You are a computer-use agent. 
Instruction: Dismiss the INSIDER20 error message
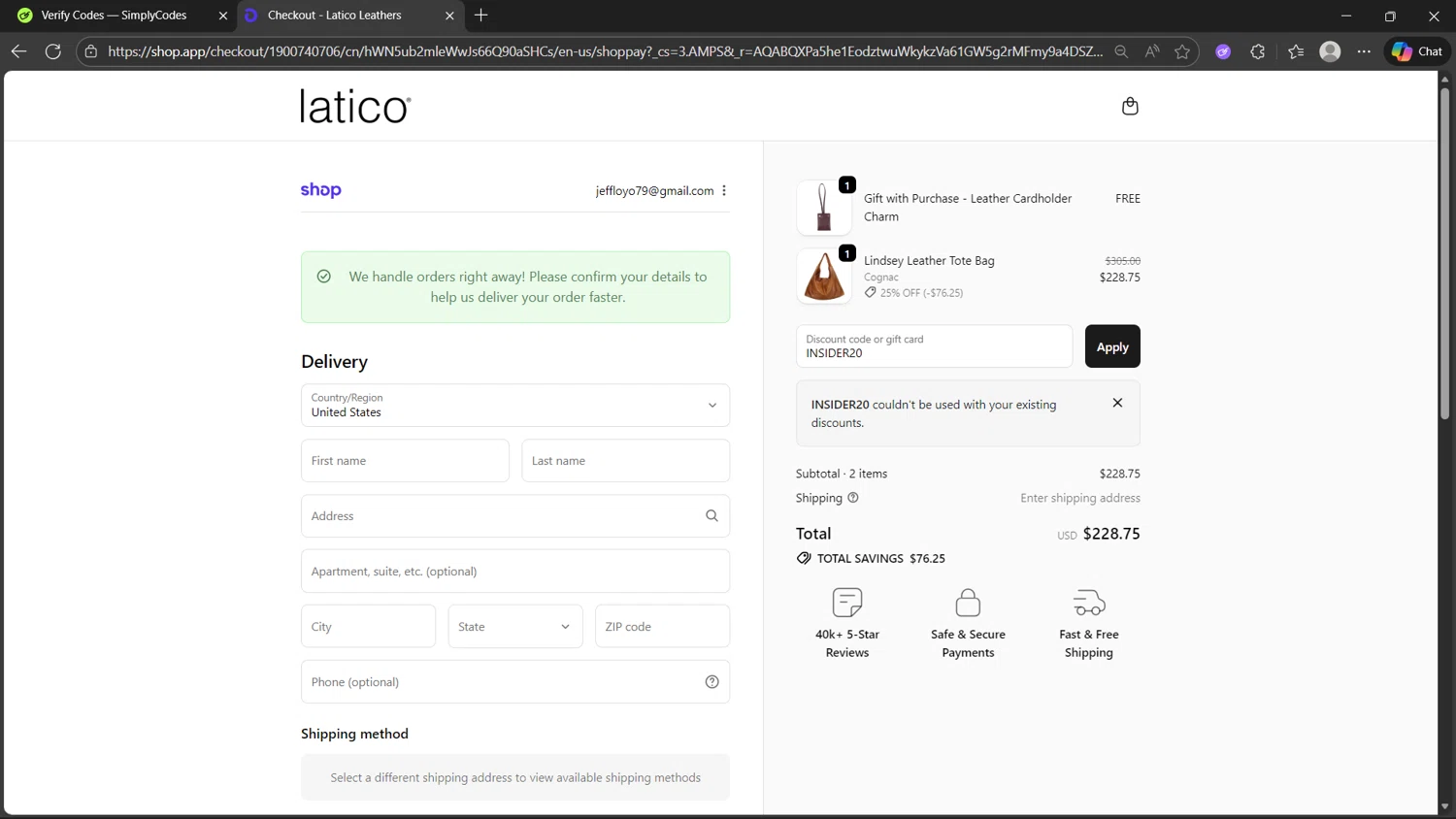1117,403
